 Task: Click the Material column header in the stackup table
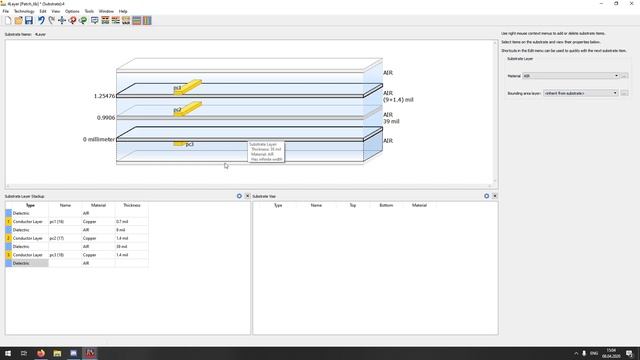click(98, 205)
